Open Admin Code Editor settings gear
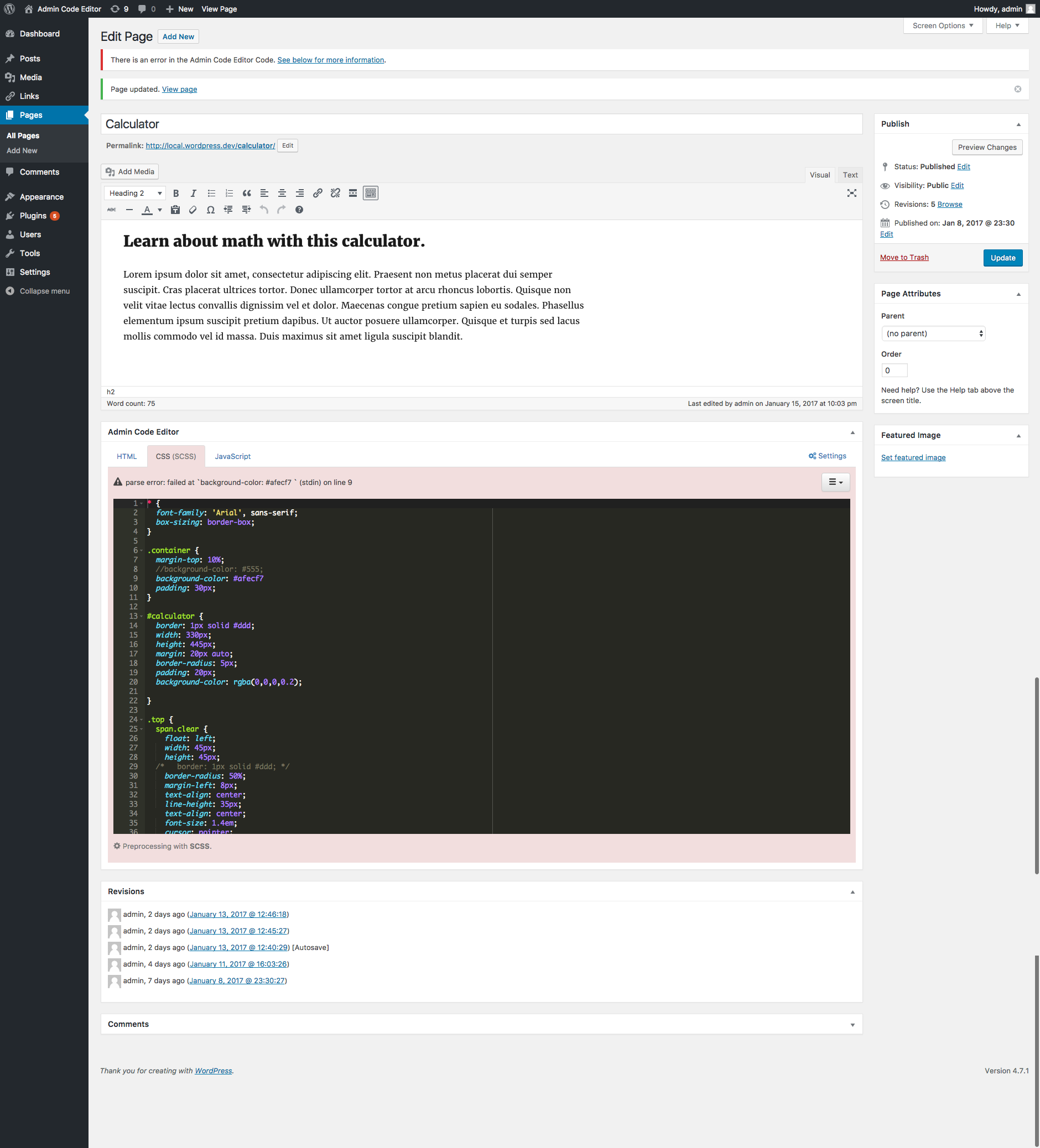This screenshot has width=1040, height=1148. point(827,456)
